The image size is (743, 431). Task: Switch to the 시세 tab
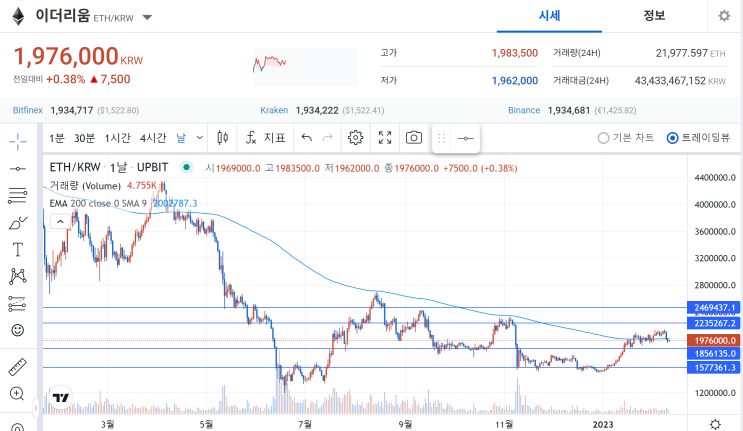click(x=549, y=16)
